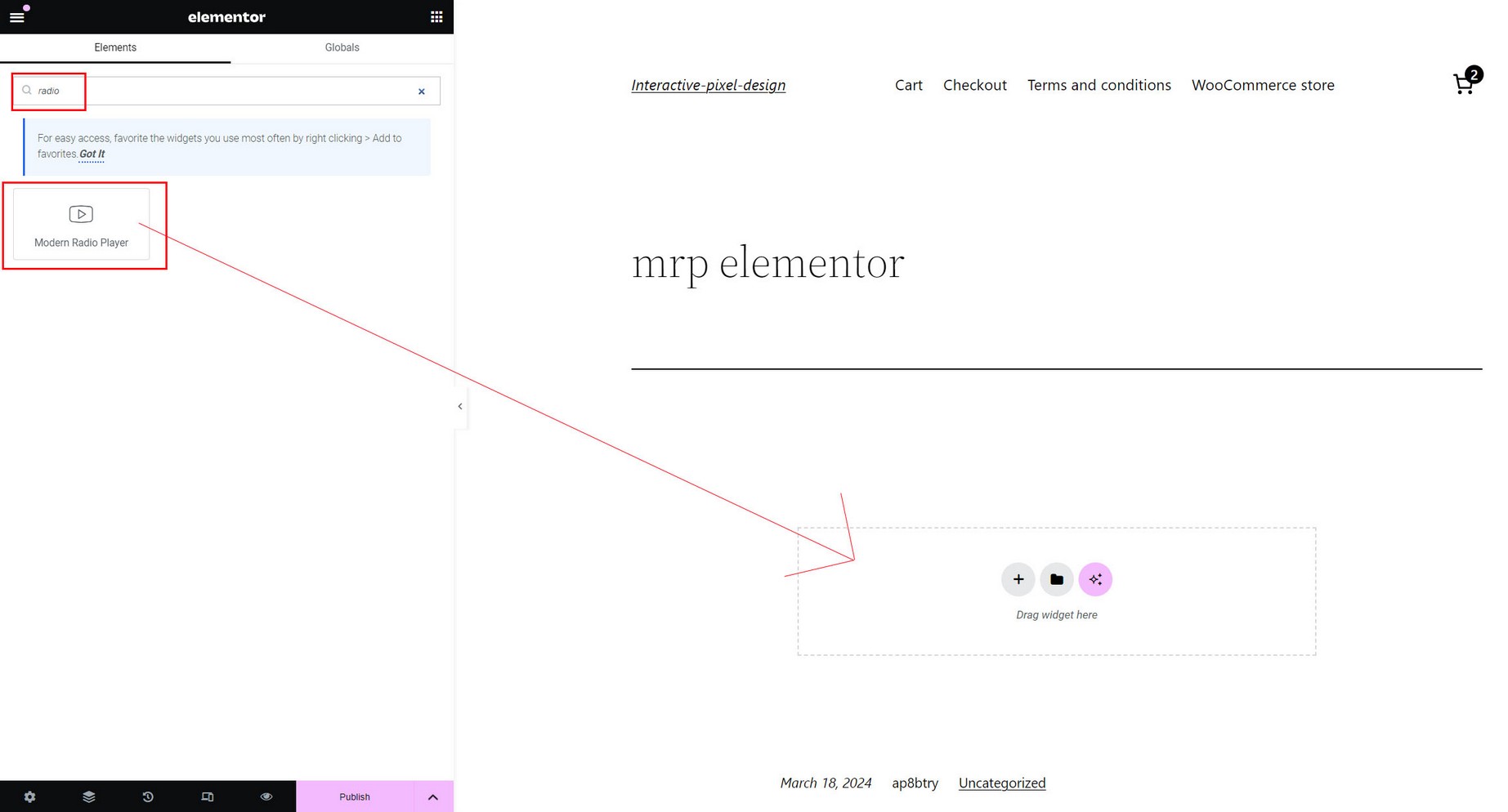Clear the widget search field
The image size is (1508, 812).
click(422, 91)
